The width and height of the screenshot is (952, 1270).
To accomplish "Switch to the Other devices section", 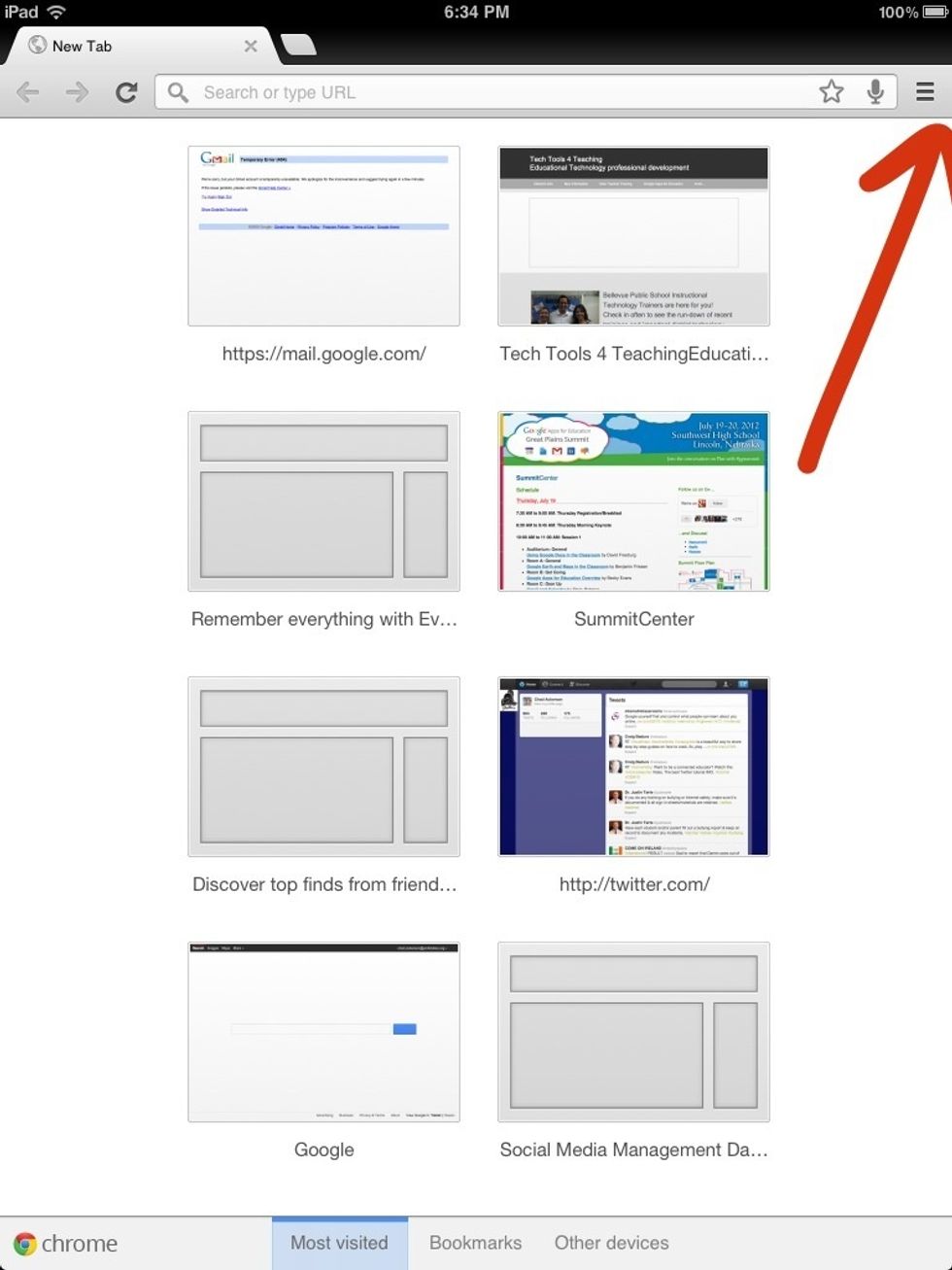I will [611, 1243].
